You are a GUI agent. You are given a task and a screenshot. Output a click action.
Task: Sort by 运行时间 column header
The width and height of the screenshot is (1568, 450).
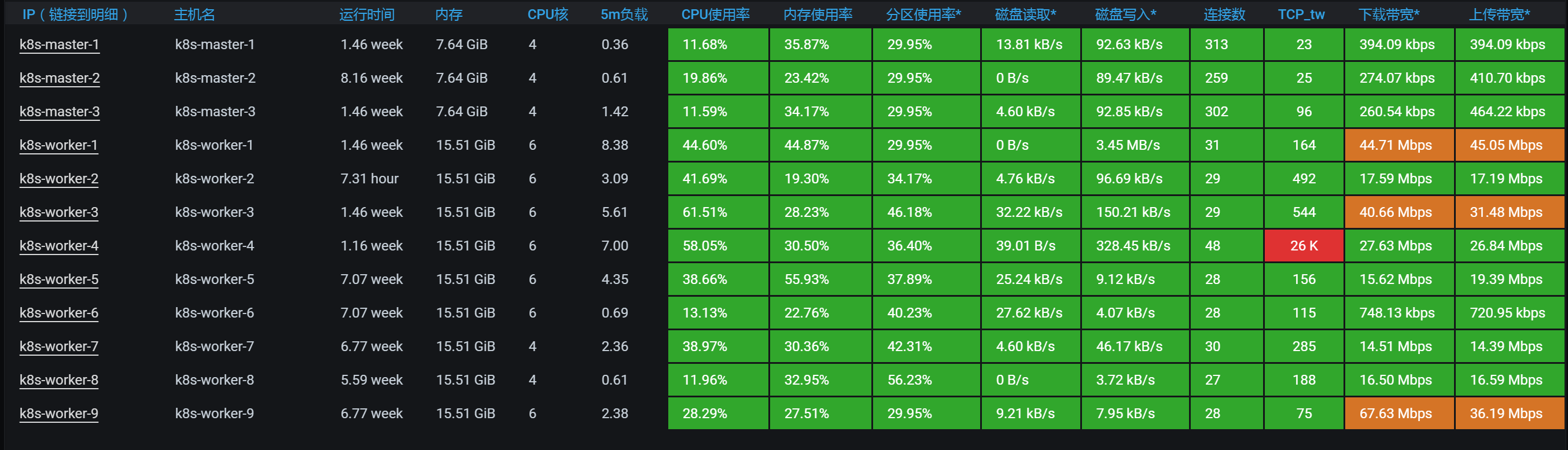click(366, 14)
